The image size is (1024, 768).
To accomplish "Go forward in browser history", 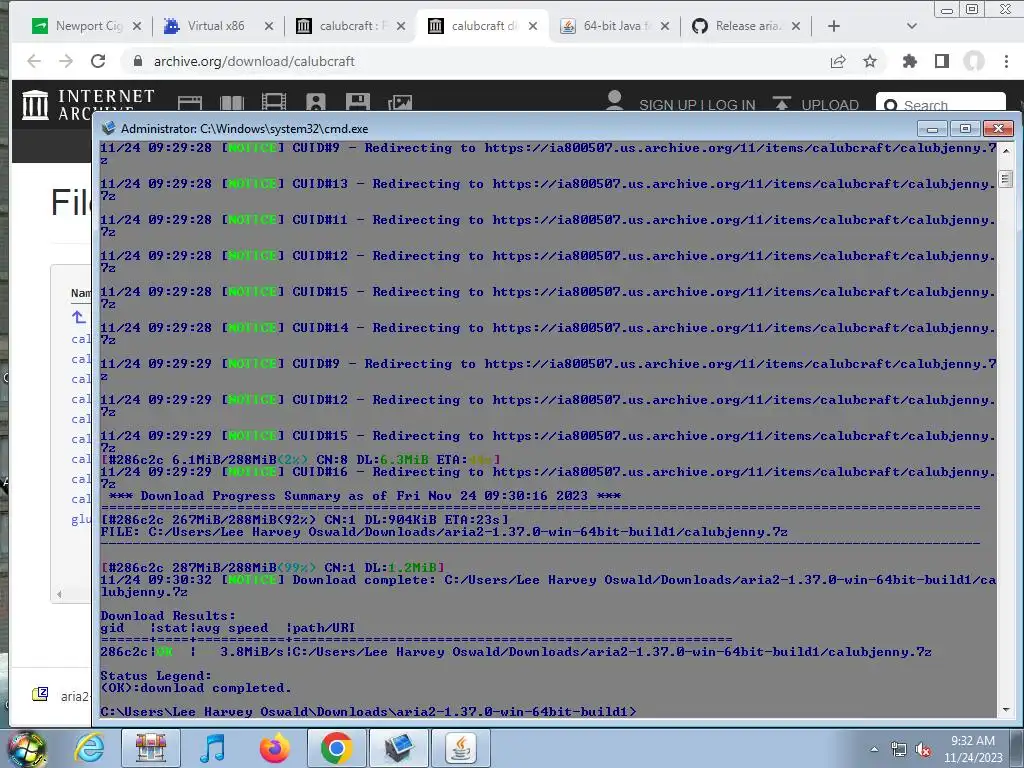I will point(66,61).
